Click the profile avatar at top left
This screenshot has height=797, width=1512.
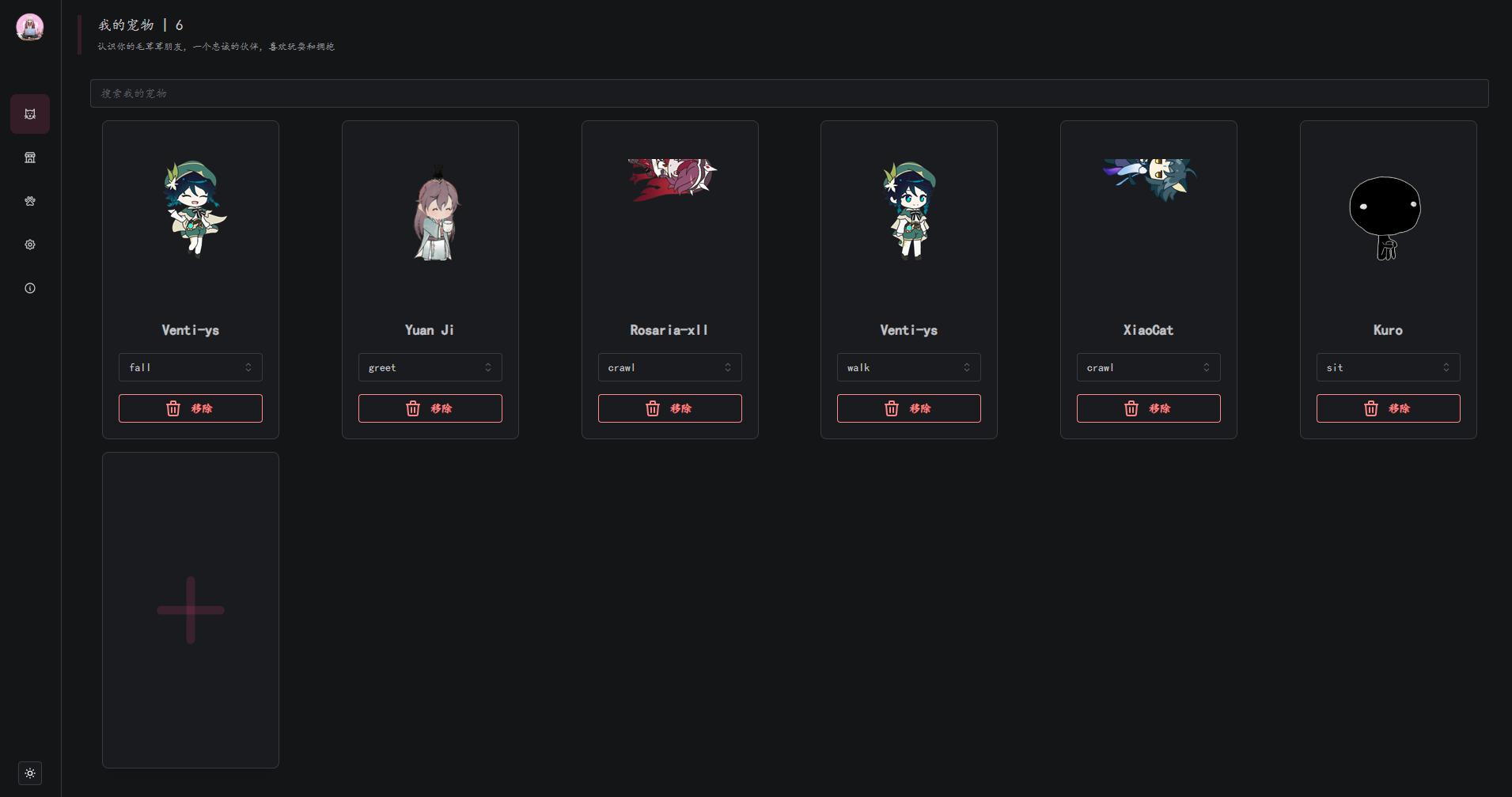pos(30,27)
